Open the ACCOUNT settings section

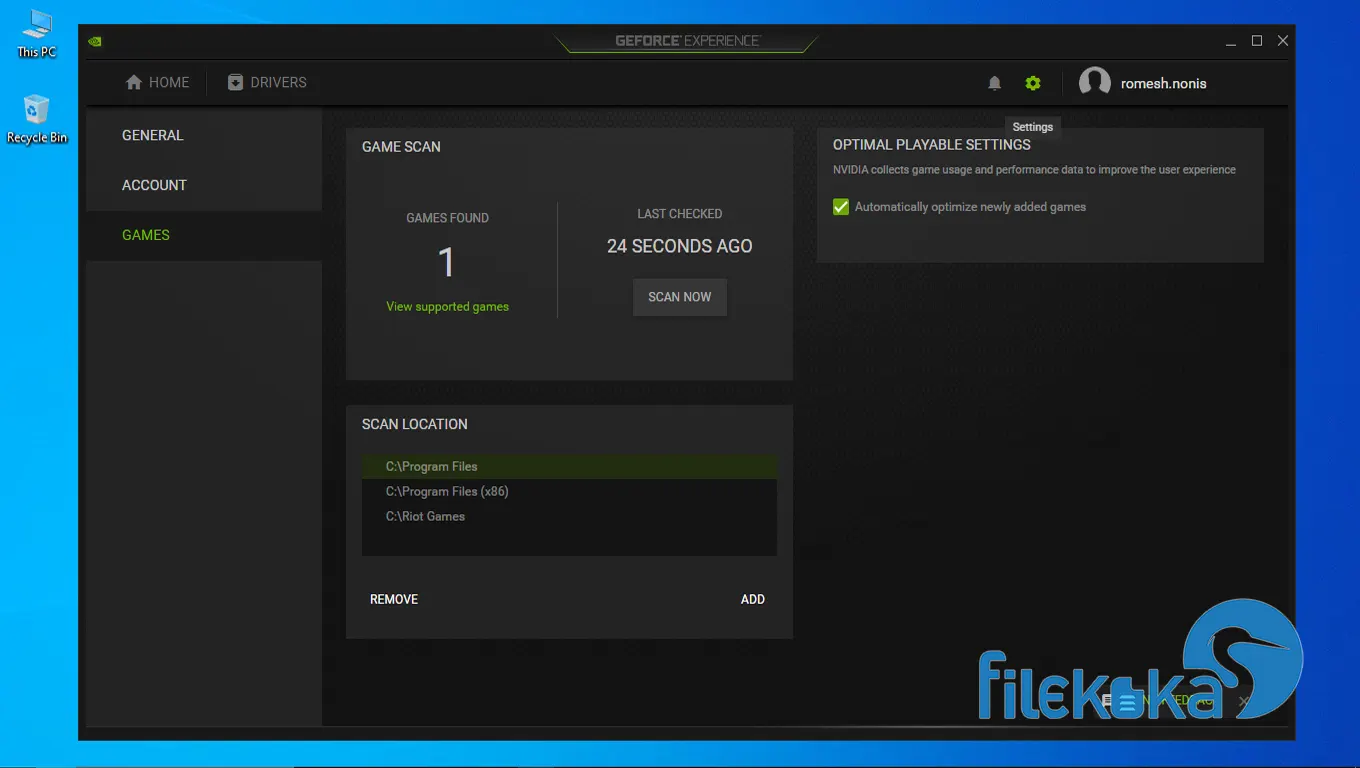[204, 185]
